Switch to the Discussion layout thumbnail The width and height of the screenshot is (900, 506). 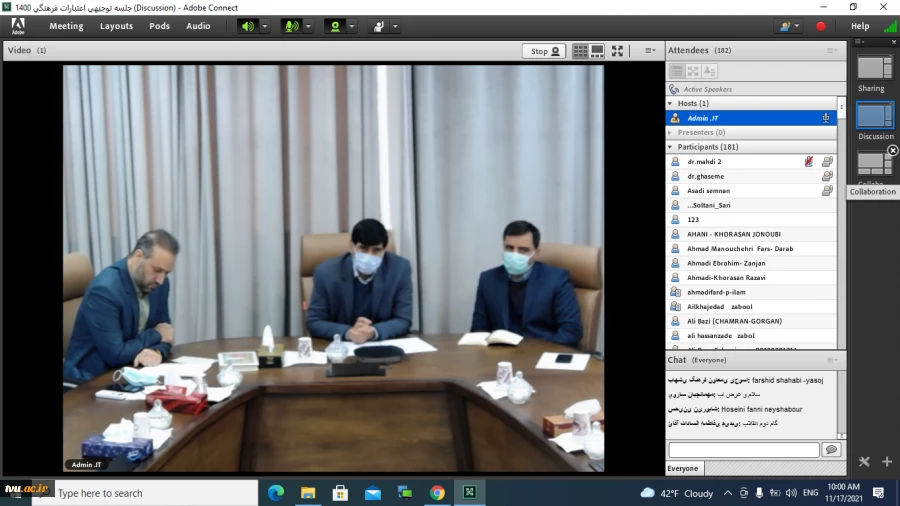(x=875, y=116)
